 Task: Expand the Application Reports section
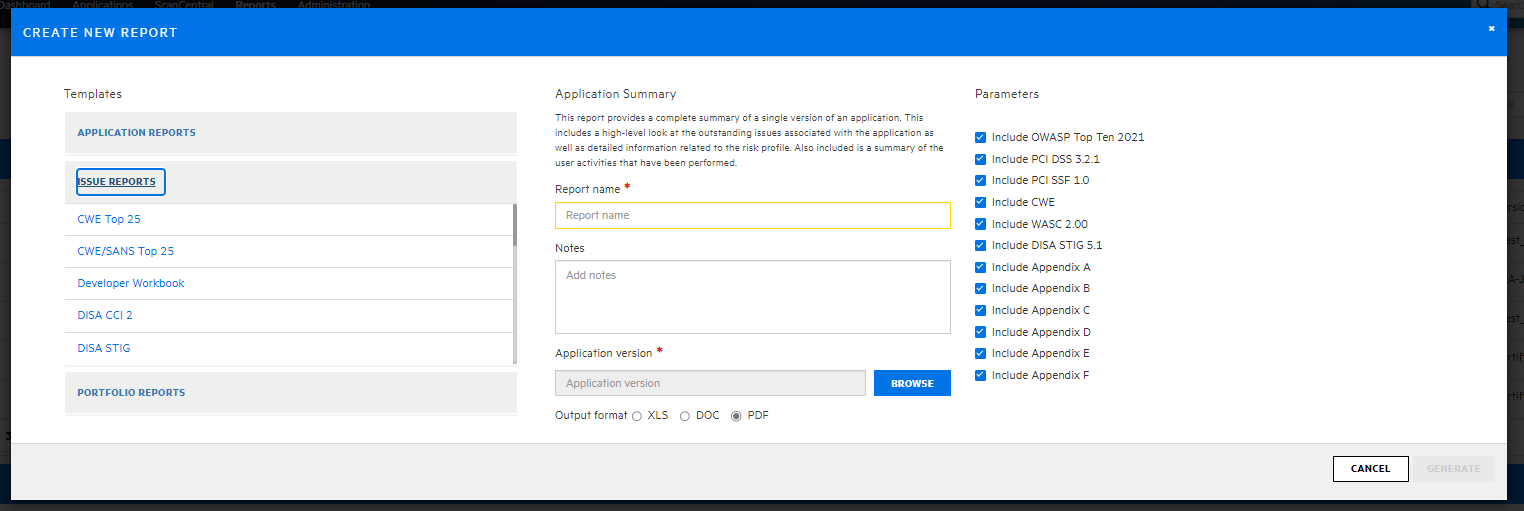pyautogui.click(x=137, y=133)
